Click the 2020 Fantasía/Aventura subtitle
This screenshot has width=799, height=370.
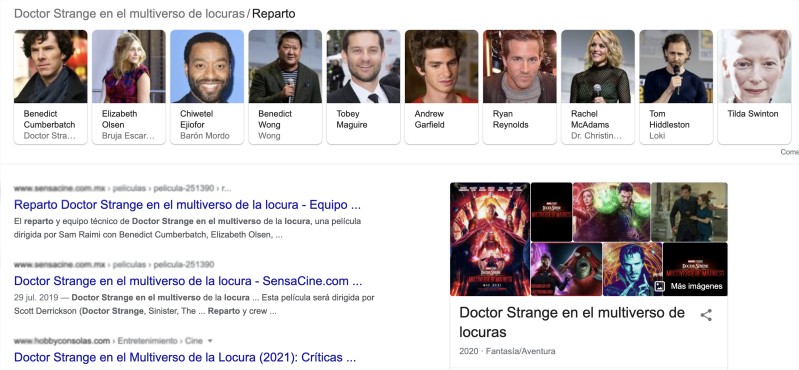(507, 351)
